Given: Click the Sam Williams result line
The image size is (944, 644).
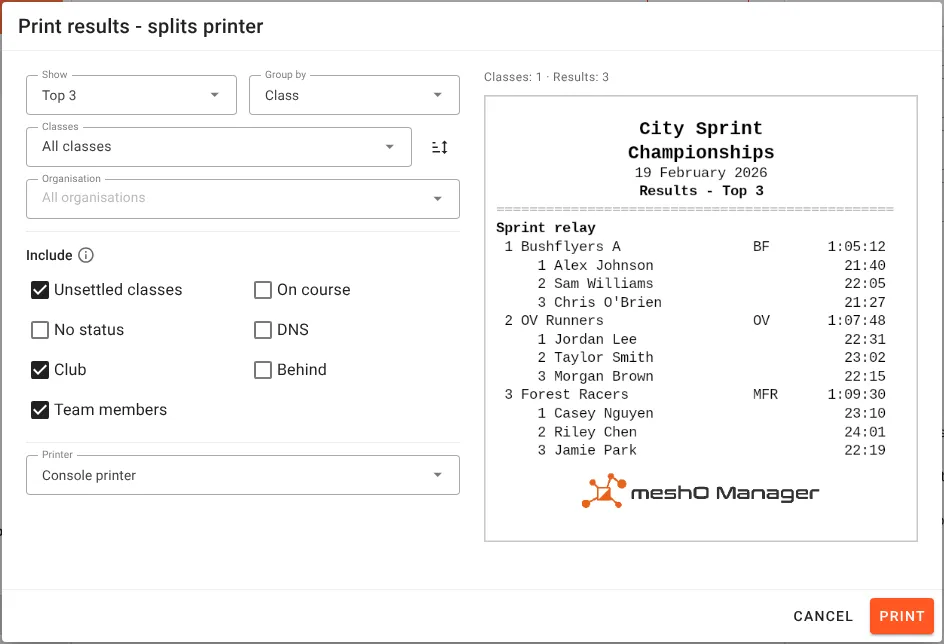Looking at the screenshot, I should click(712, 283).
